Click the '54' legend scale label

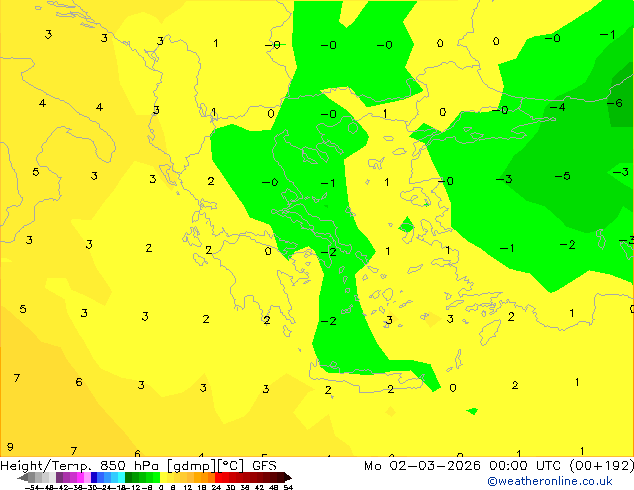pyautogui.click(x=288, y=487)
